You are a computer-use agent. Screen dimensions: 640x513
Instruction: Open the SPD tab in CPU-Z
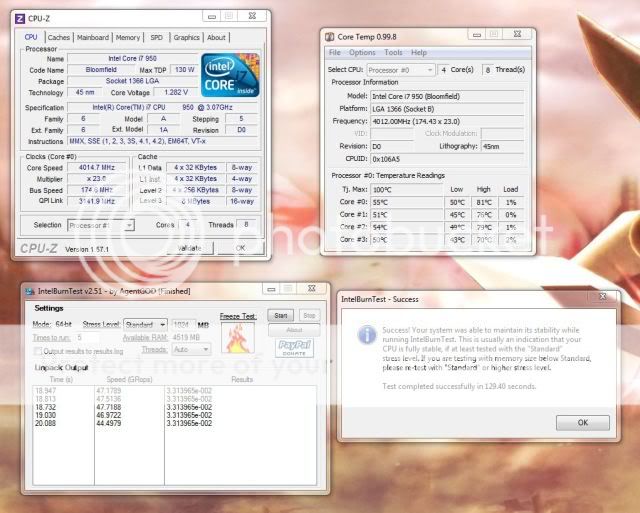pyautogui.click(x=156, y=38)
